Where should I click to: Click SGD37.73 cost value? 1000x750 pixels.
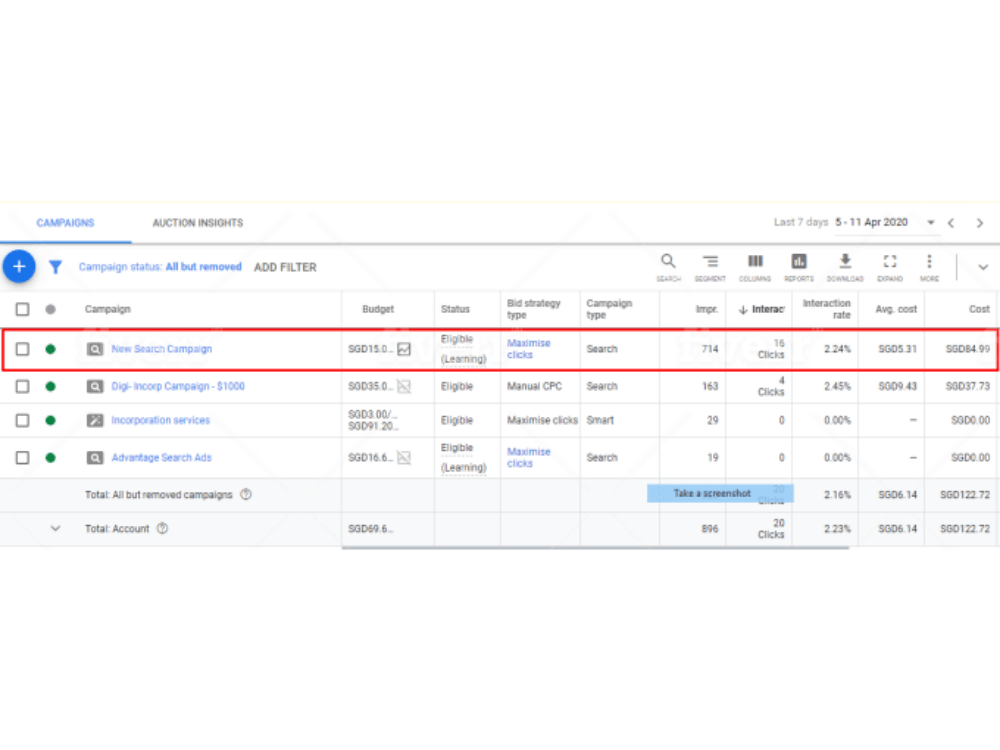(x=967, y=386)
